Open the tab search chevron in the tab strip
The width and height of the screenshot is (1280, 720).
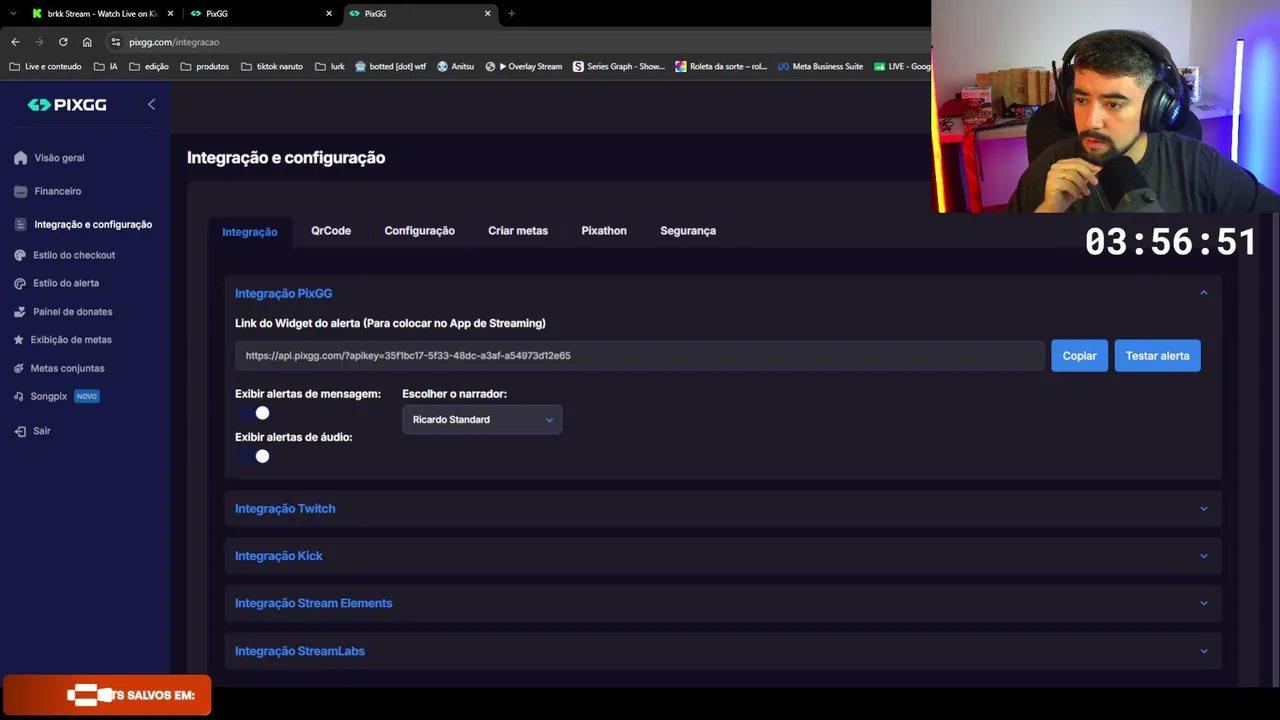tap(13, 14)
